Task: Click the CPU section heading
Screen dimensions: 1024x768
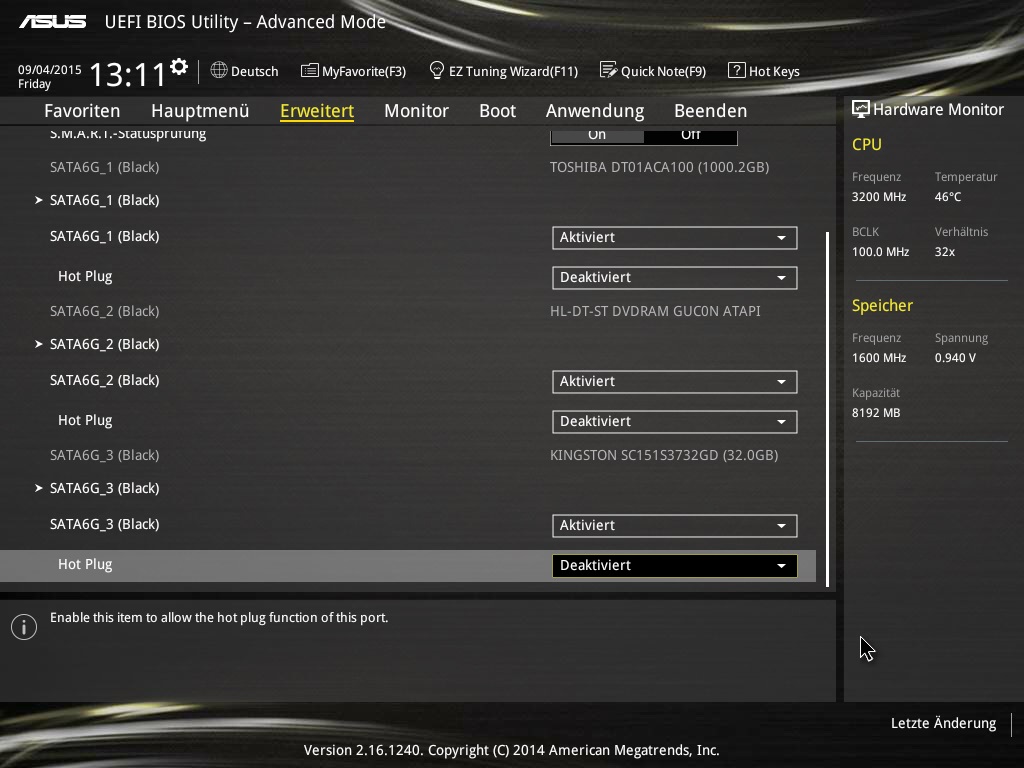Action: [867, 144]
